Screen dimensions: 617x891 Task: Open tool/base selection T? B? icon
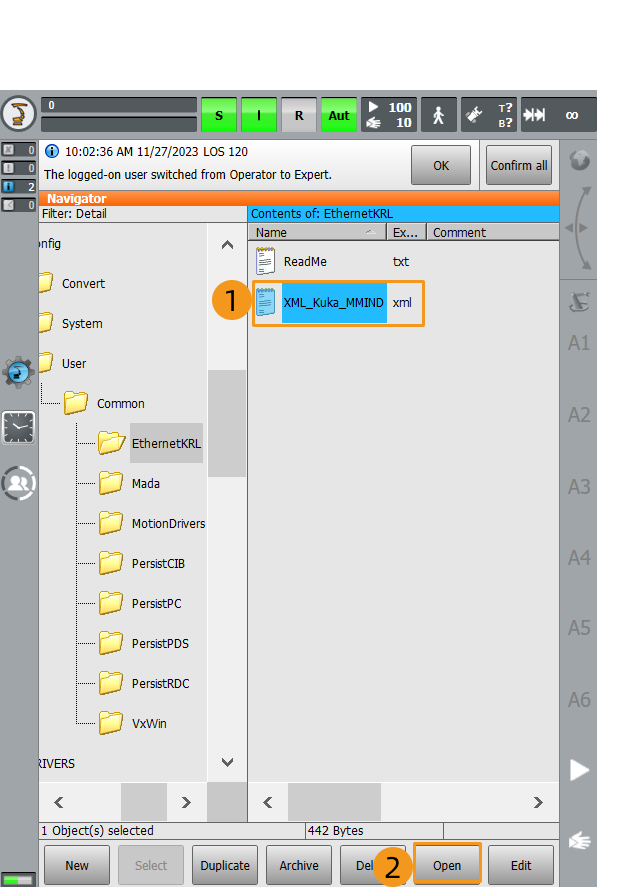click(489, 115)
